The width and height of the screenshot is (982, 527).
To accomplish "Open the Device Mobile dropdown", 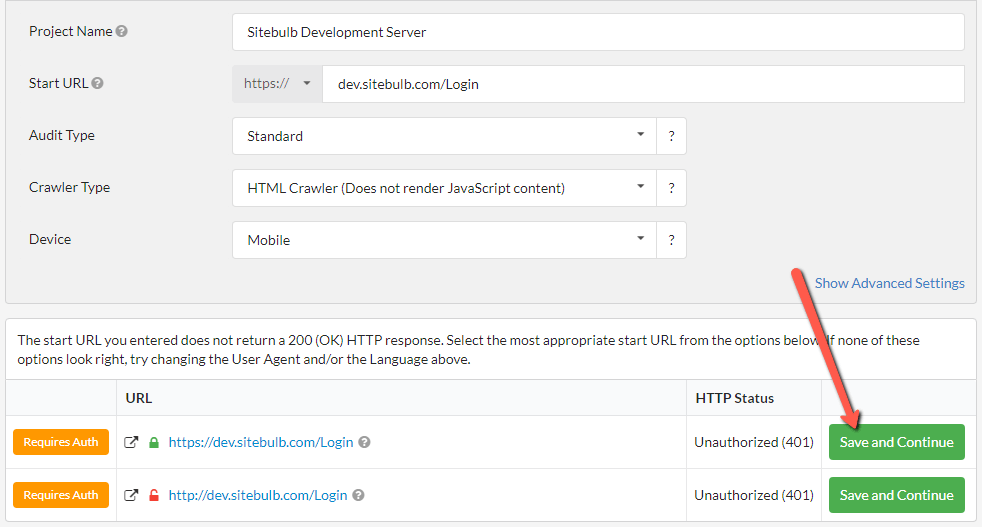I will [x=444, y=240].
